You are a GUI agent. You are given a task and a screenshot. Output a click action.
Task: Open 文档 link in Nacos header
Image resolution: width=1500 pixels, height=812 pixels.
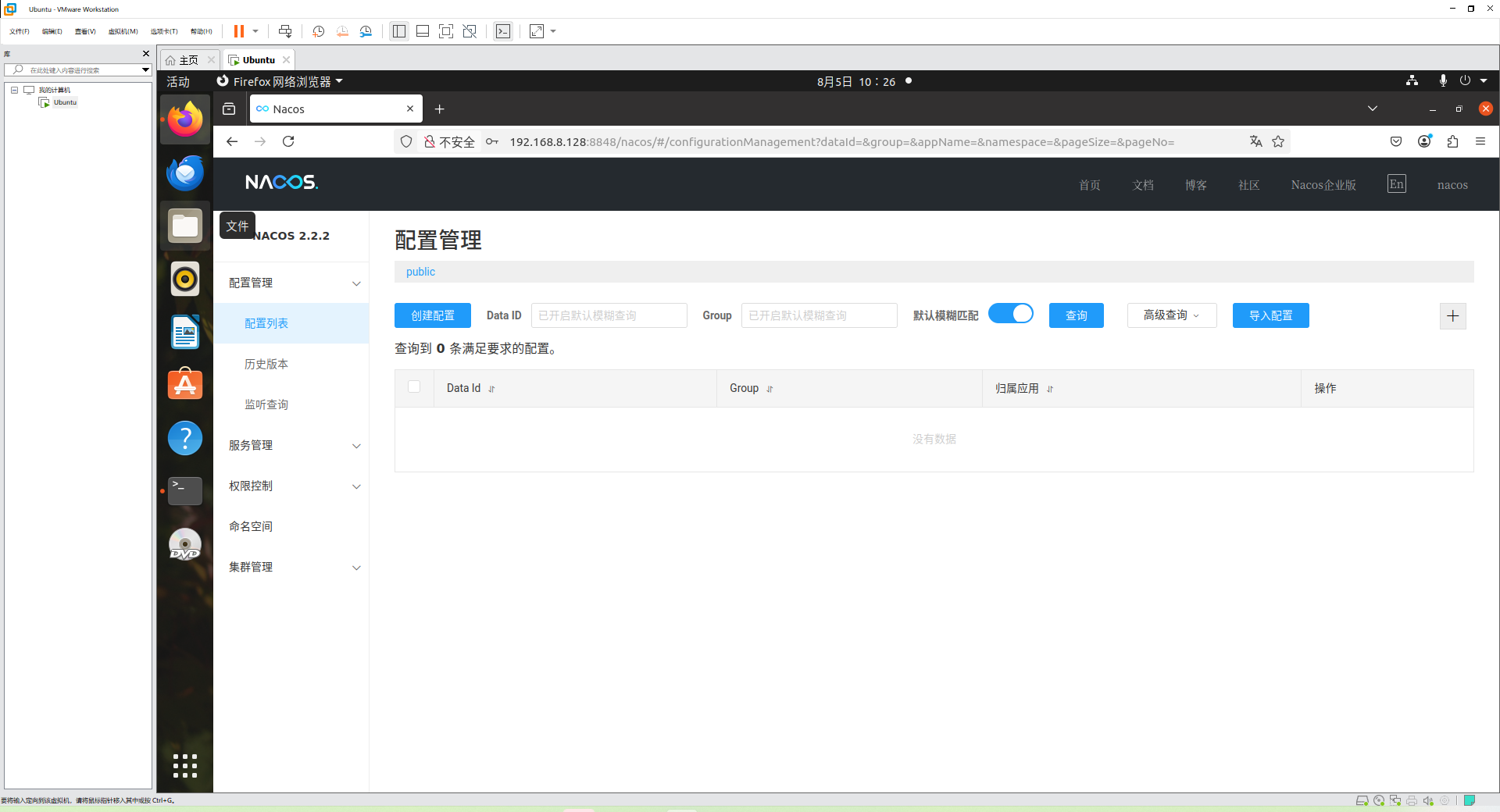[1143, 185]
